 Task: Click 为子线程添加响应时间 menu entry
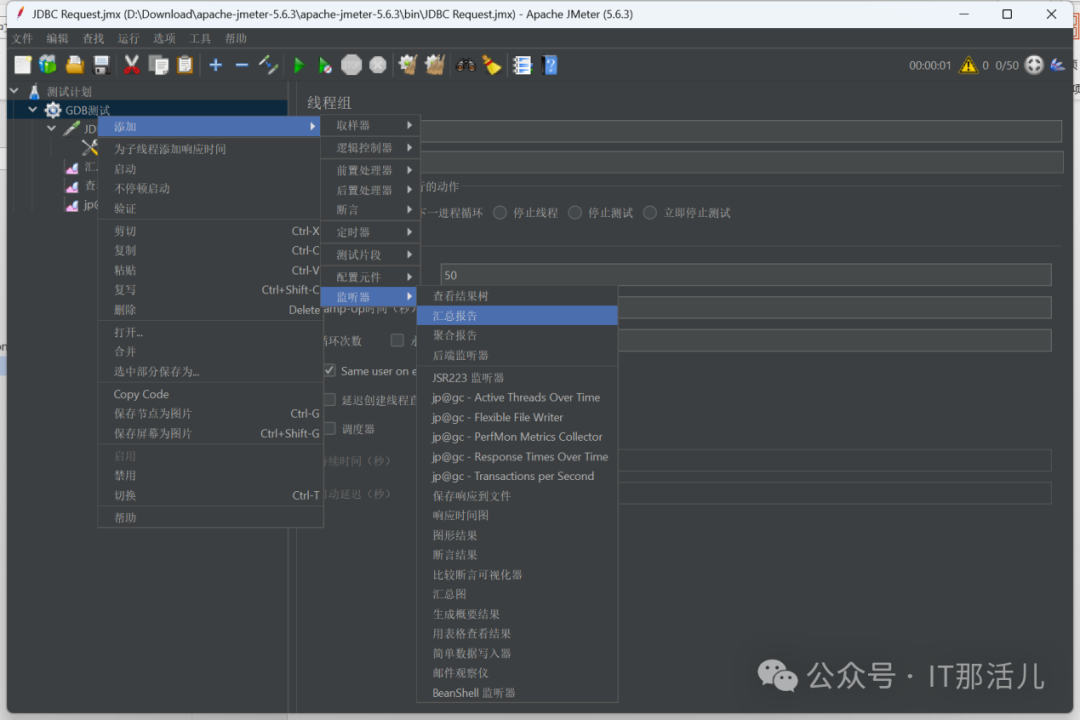[211, 149]
